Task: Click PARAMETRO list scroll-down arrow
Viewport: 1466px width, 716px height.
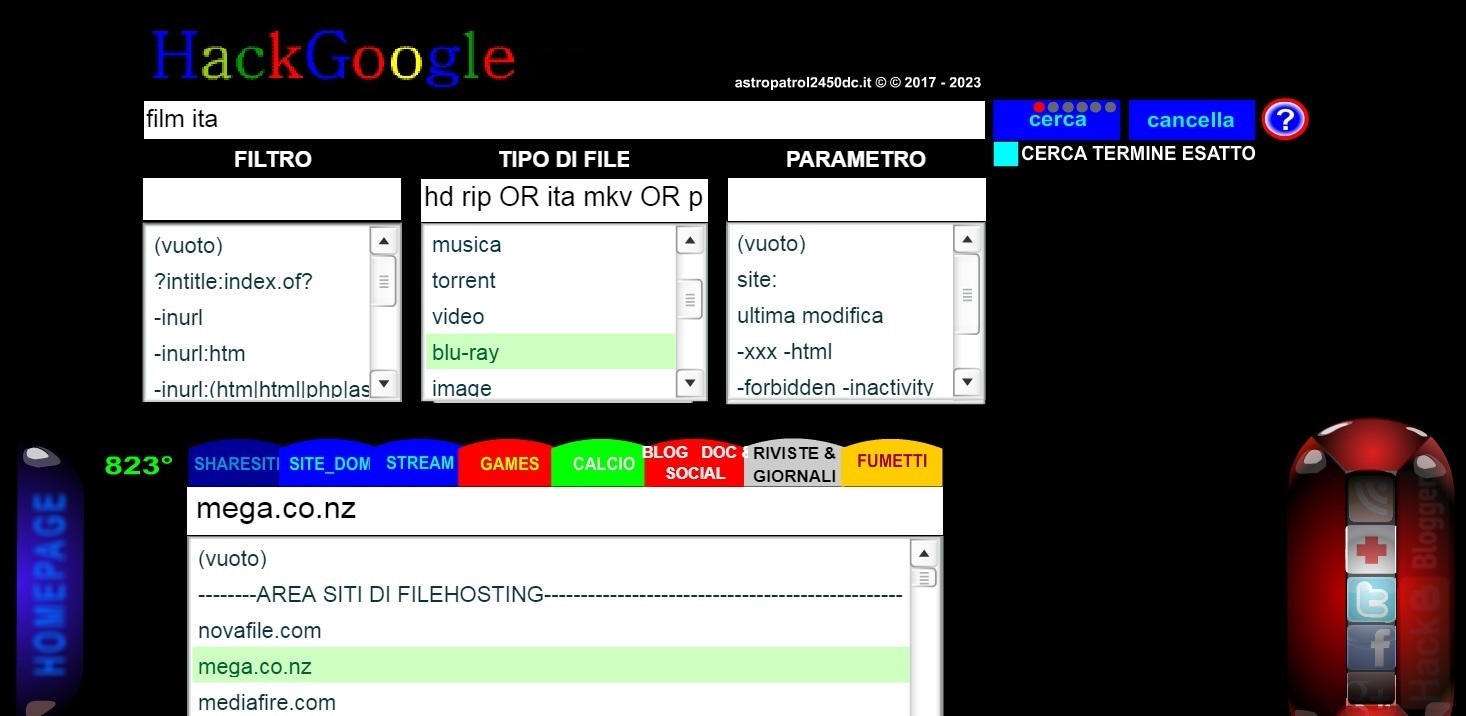Action: [x=966, y=381]
